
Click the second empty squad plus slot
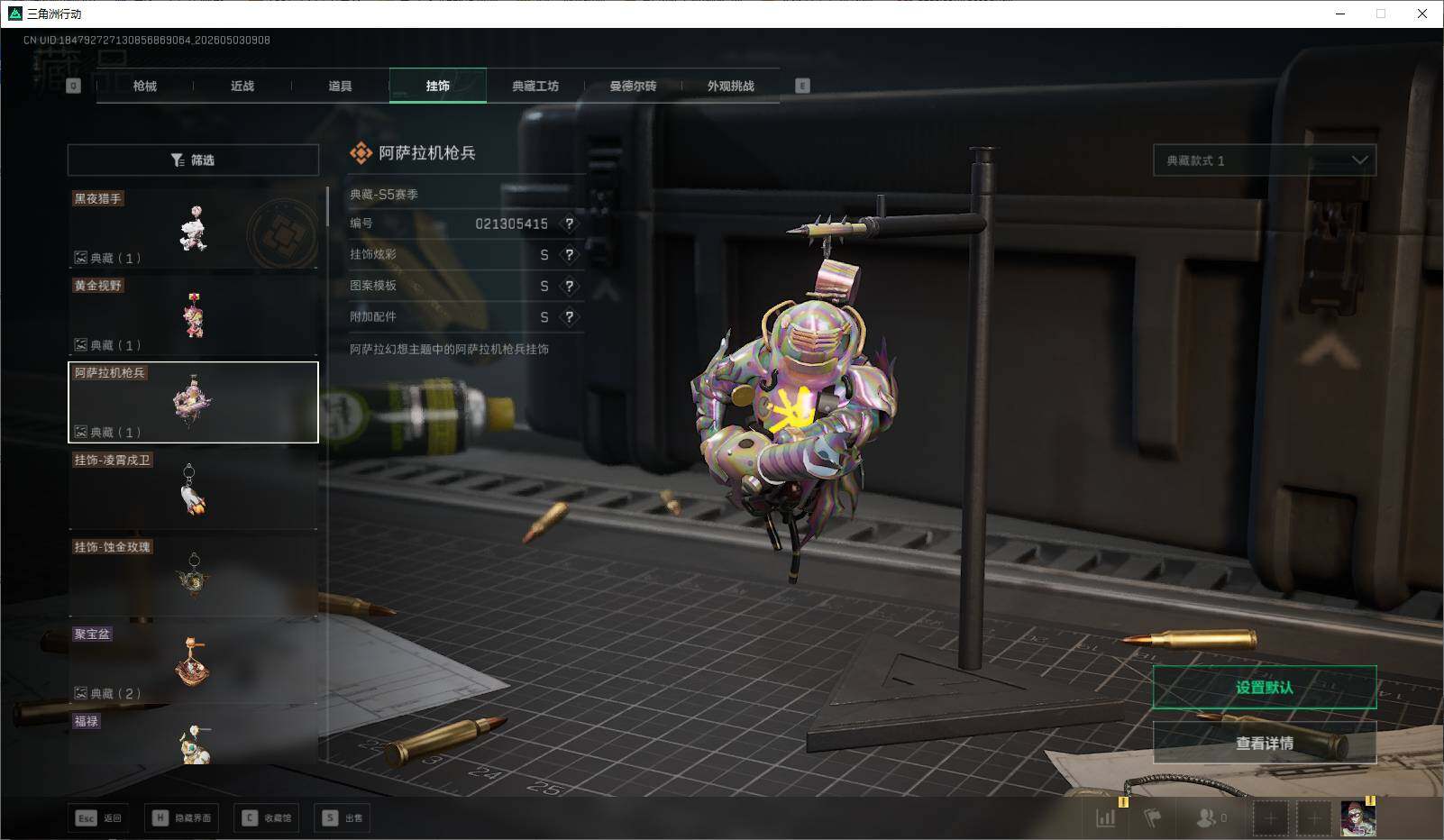tap(1314, 818)
